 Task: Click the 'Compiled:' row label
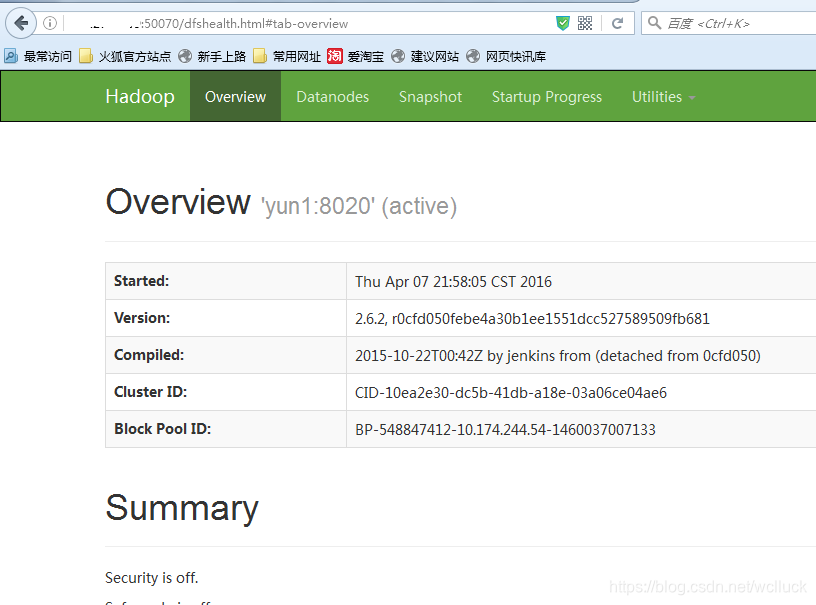coord(149,355)
